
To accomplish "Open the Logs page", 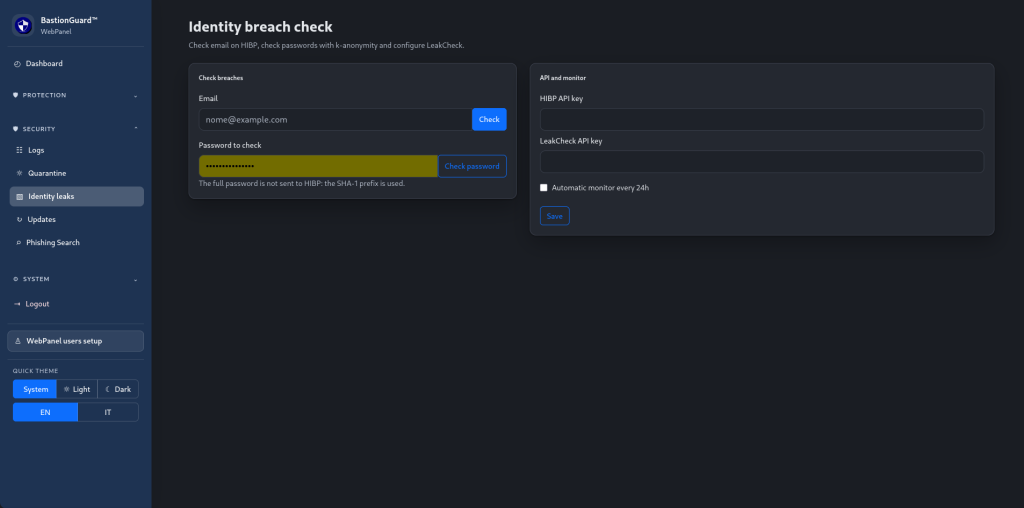I will (76, 150).
